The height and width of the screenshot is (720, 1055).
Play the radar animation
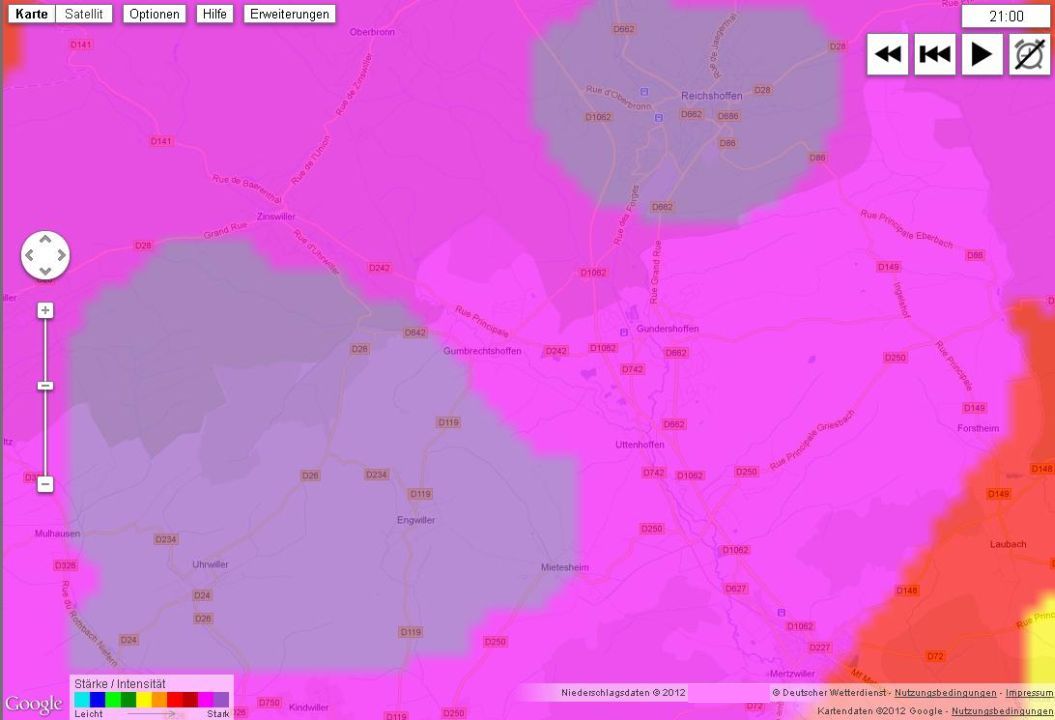pos(982,55)
